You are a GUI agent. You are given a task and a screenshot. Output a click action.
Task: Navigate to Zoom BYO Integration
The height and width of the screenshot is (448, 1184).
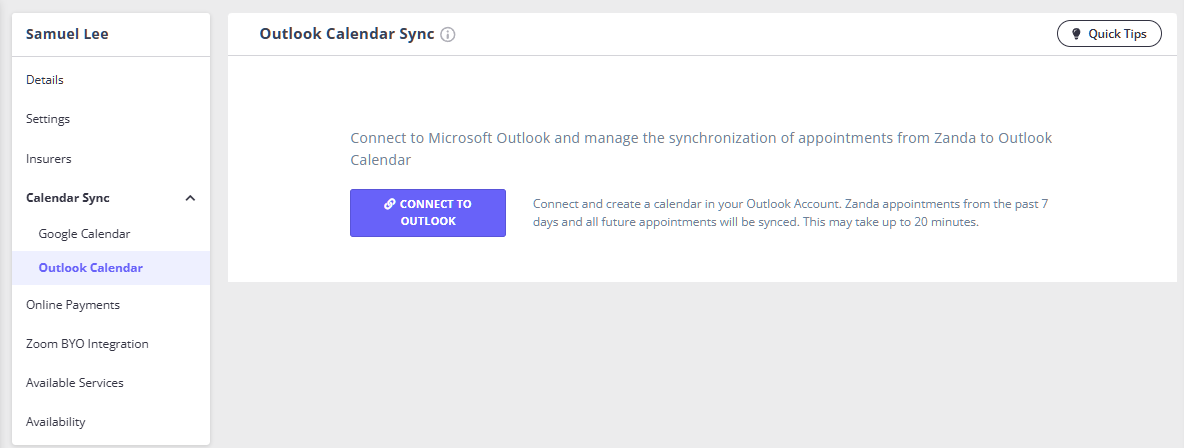click(x=87, y=344)
